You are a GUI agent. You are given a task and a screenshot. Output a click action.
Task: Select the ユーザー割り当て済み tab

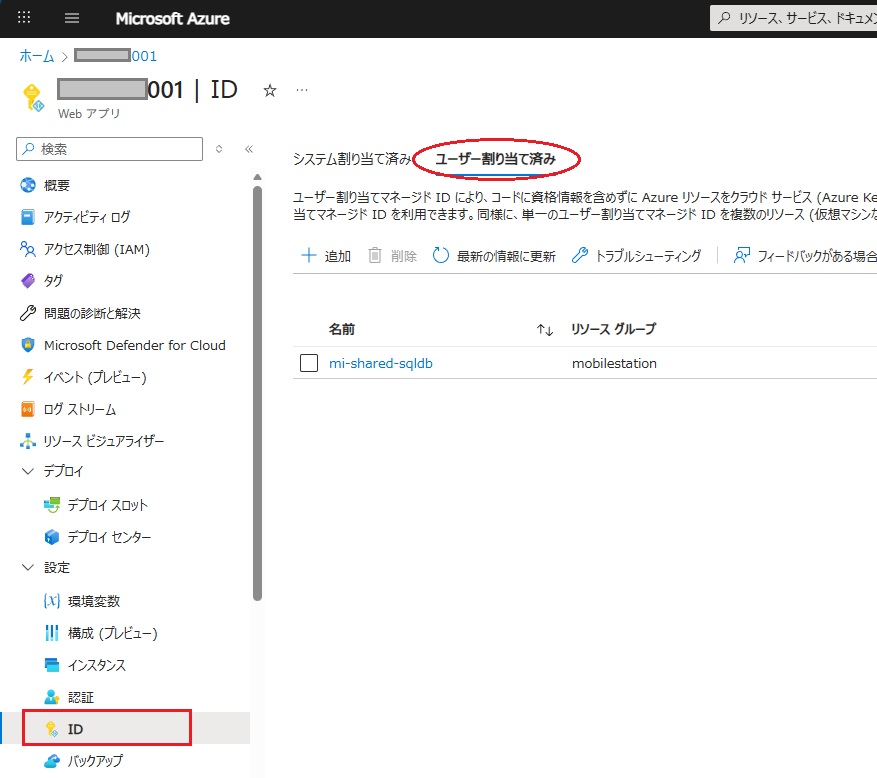click(x=496, y=159)
